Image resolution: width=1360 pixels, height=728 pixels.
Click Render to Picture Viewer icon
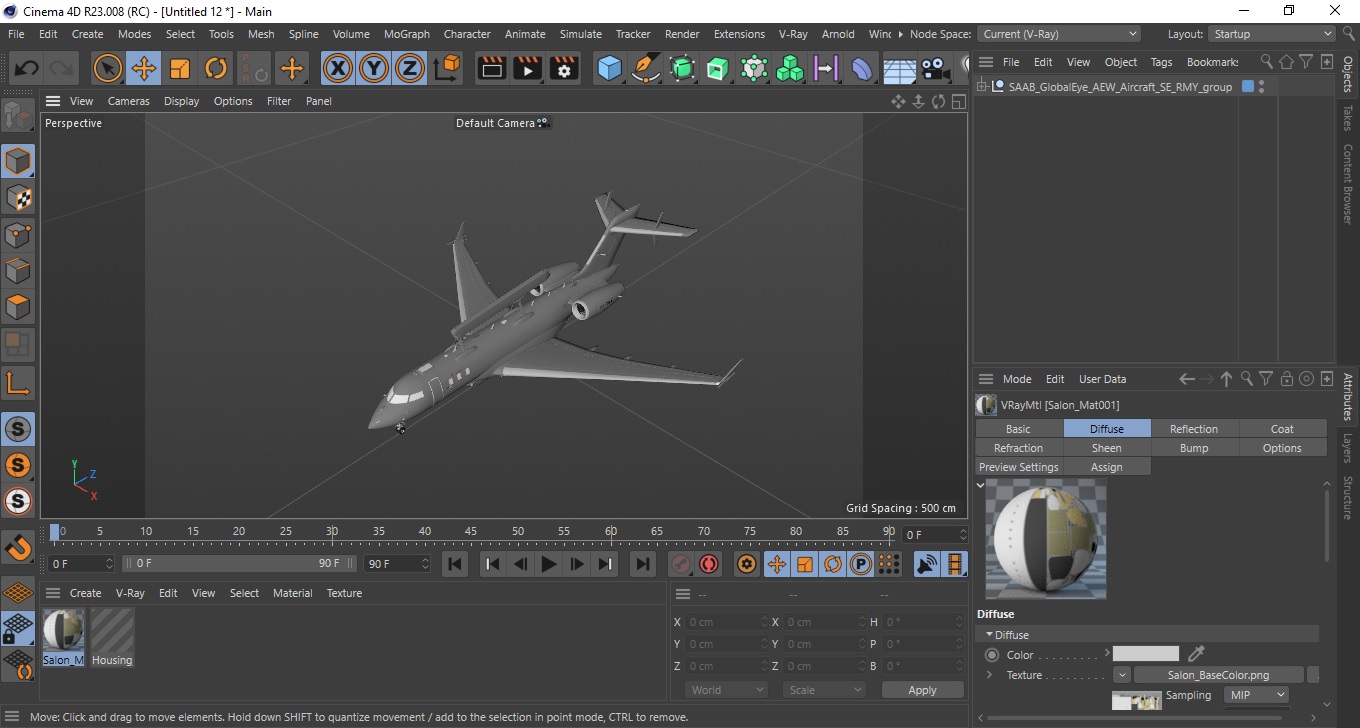point(528,68)
